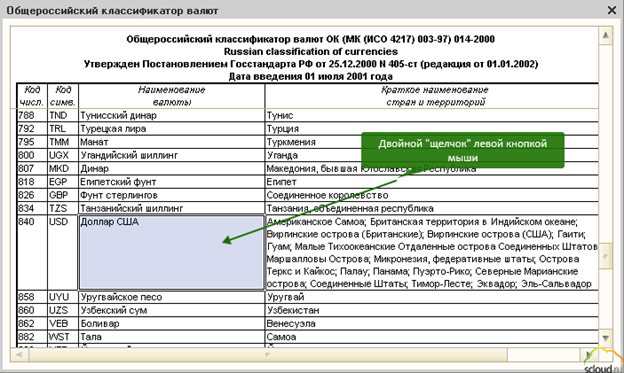This screenshot has height=373, width=624.
Task: Click the numeric code "840"
Action: [26, 222]
